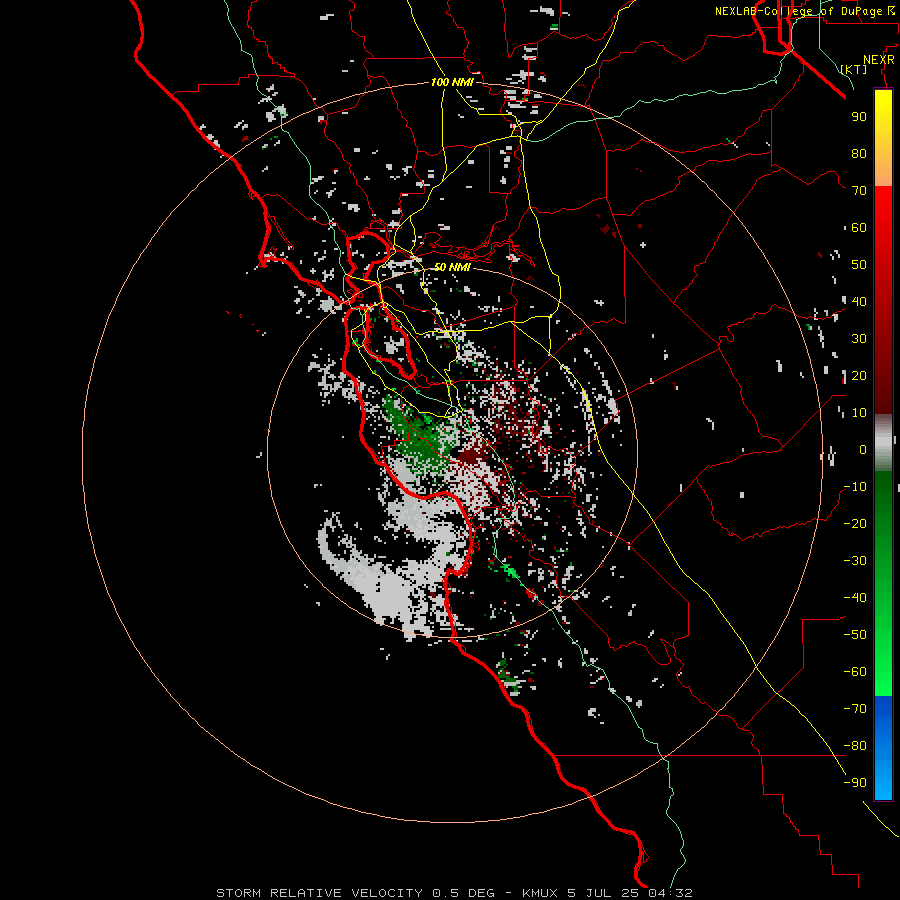Click the "[KT]" units label

point(854,69)
